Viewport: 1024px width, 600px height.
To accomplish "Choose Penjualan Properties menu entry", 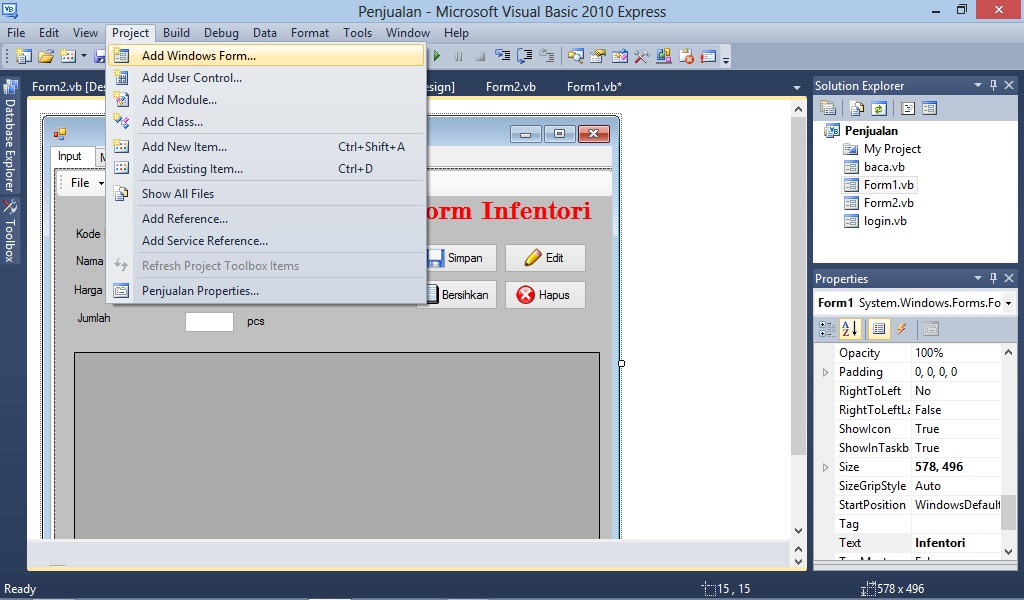I will pyautogui.click(x=266, y=291).
